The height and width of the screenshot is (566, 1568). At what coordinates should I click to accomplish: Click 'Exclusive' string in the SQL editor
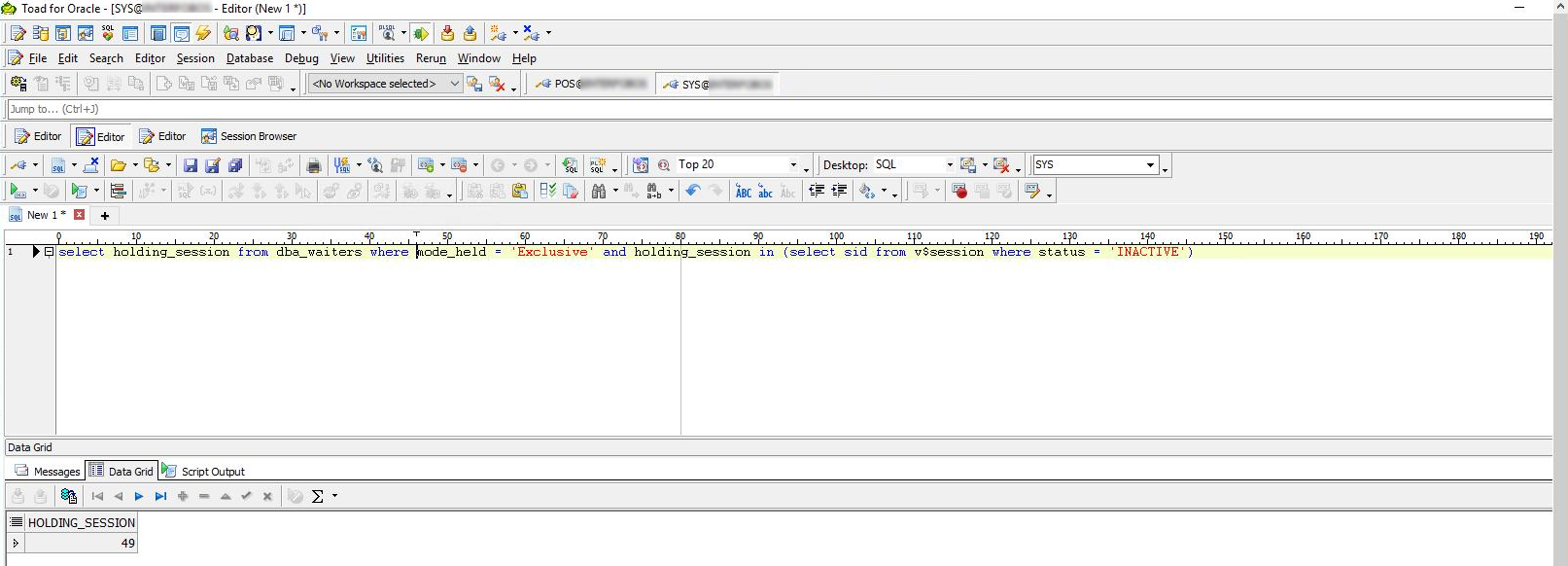[x=552, y=252]
